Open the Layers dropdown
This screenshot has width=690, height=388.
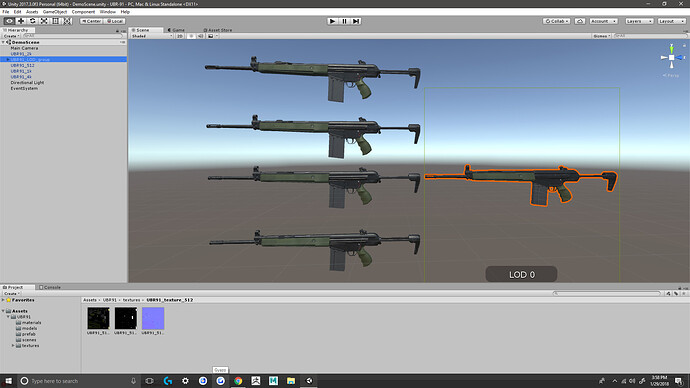click(x=639, y=21)
